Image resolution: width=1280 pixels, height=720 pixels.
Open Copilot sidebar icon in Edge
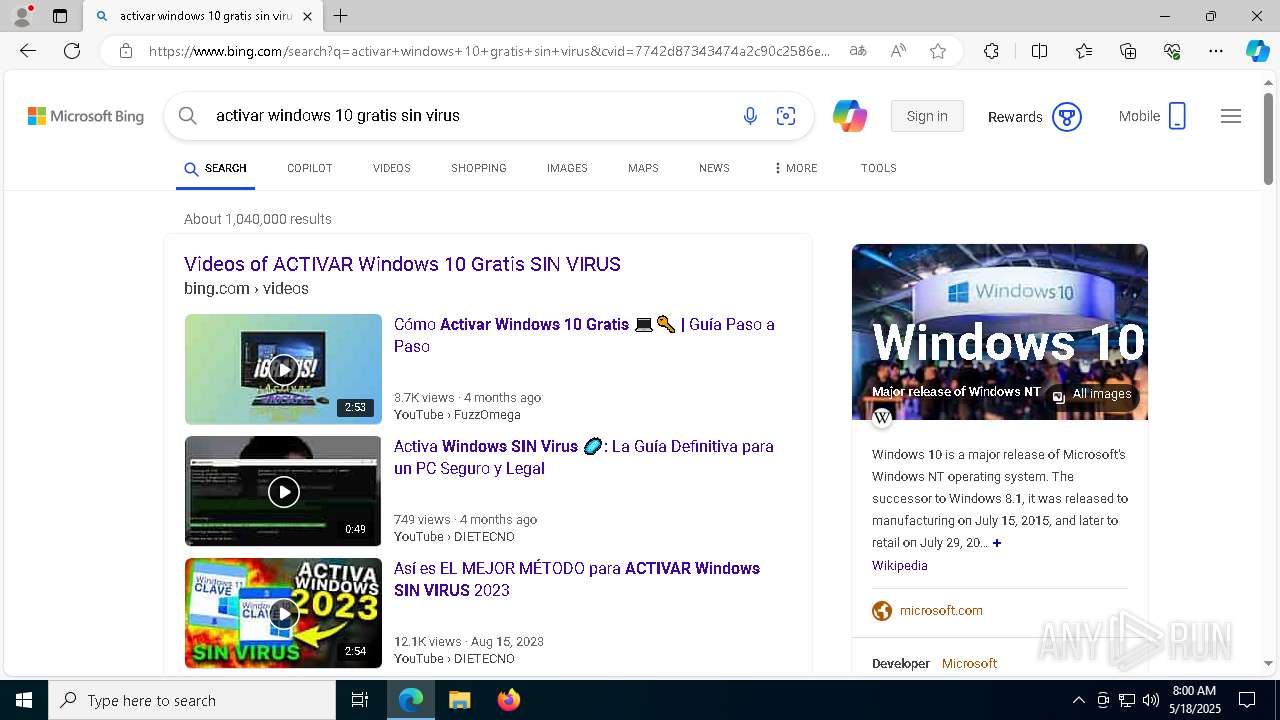[x=1257, y=51]
